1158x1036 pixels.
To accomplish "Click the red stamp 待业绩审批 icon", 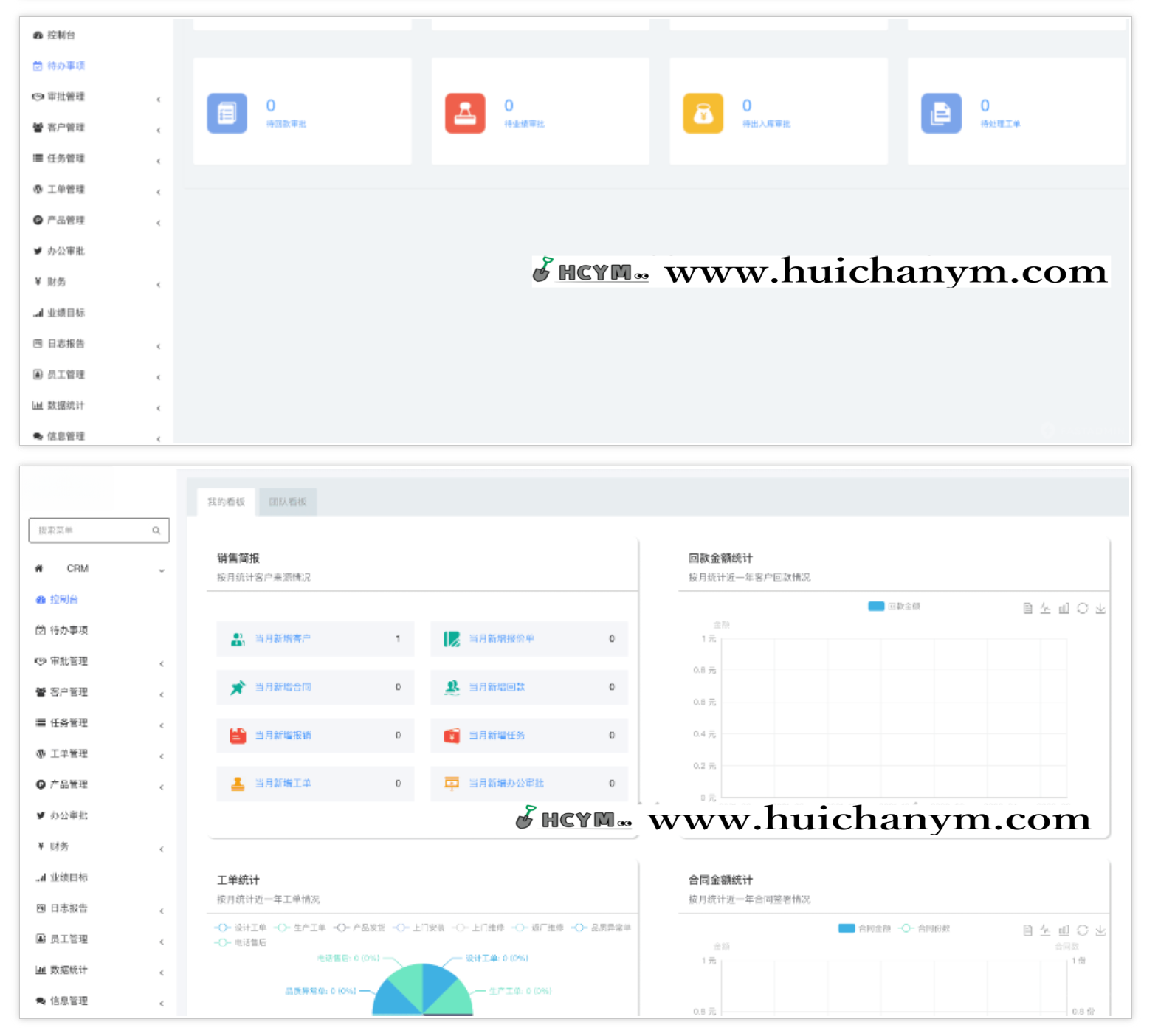I will (x=465, y=113).
